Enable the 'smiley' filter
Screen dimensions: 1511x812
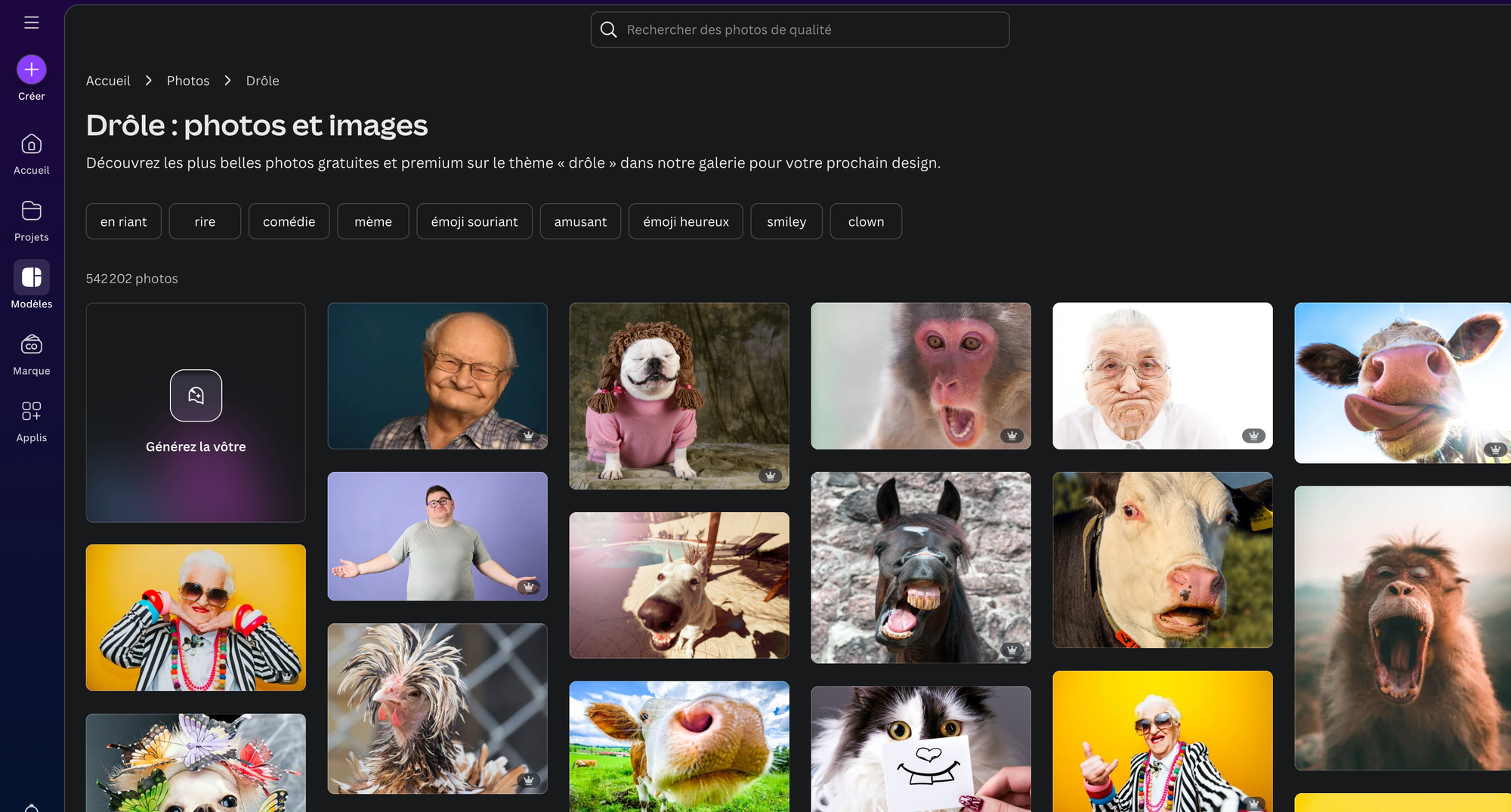tap(786, 221)
